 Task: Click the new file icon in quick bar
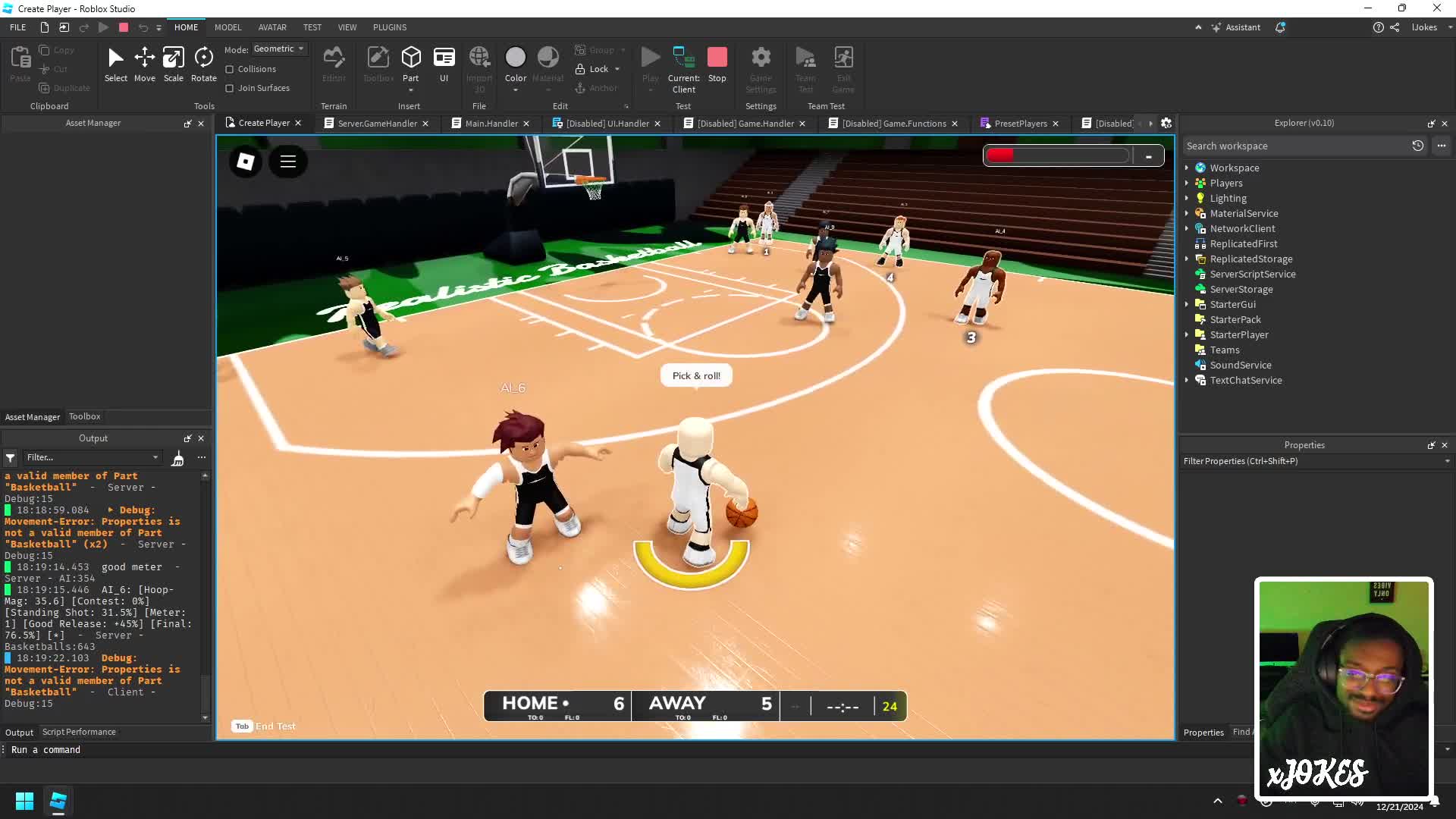45,27
